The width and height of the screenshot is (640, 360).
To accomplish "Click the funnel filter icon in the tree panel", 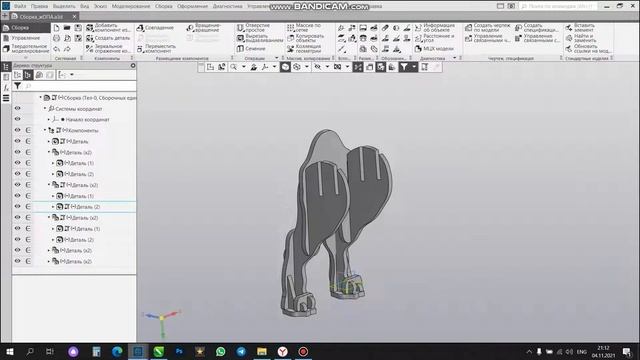I will 18,86.
